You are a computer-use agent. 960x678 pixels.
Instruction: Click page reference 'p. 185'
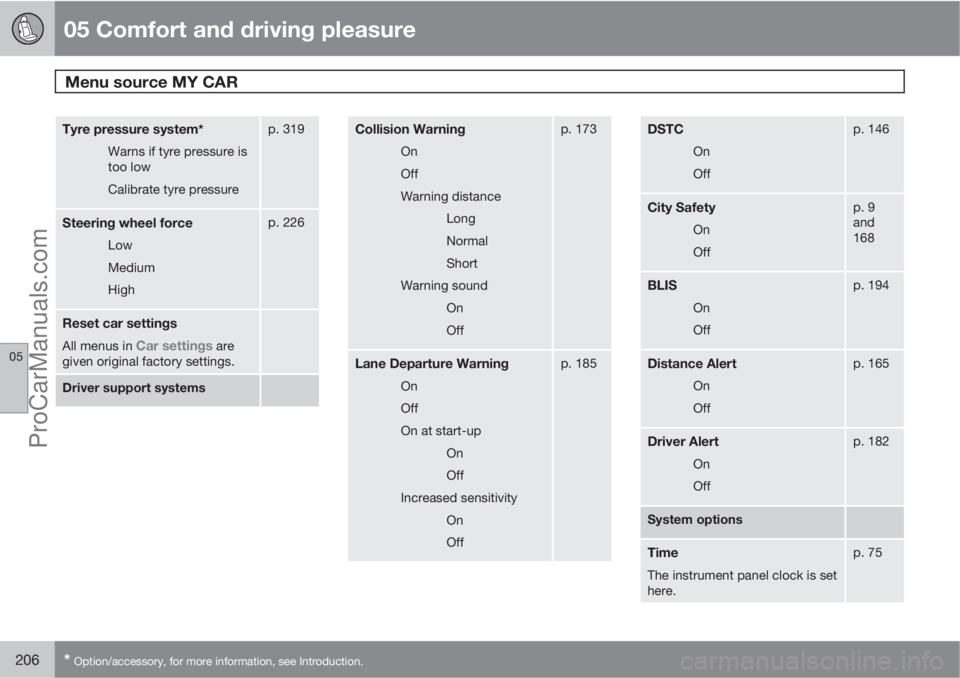tap(579, 364)
